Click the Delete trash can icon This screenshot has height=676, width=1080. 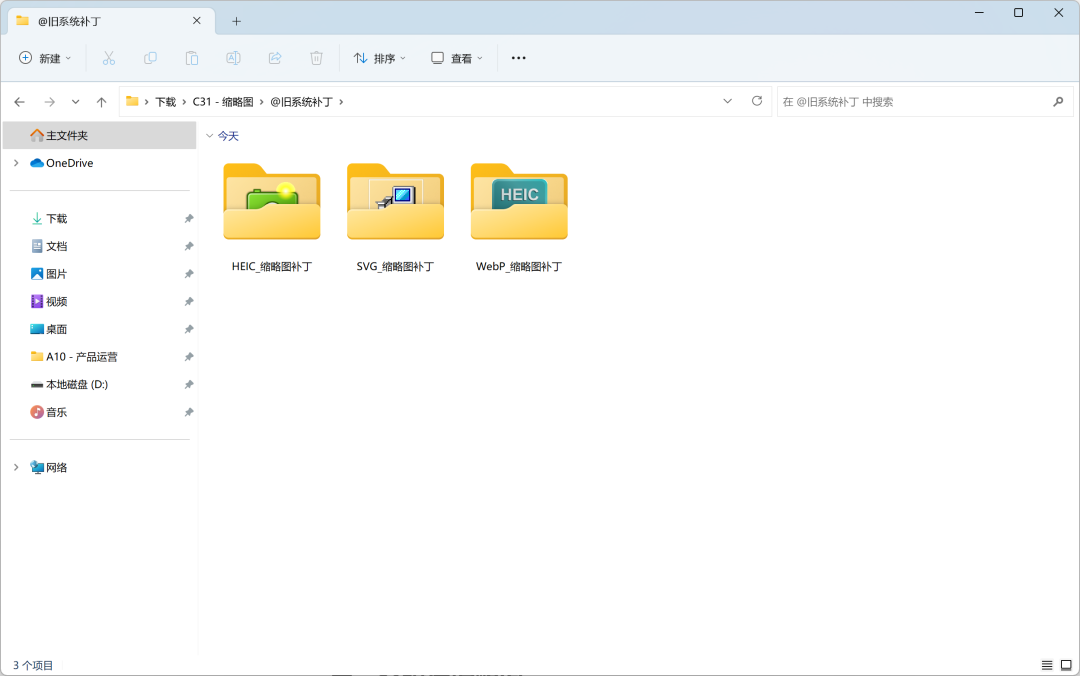[316, 59]
